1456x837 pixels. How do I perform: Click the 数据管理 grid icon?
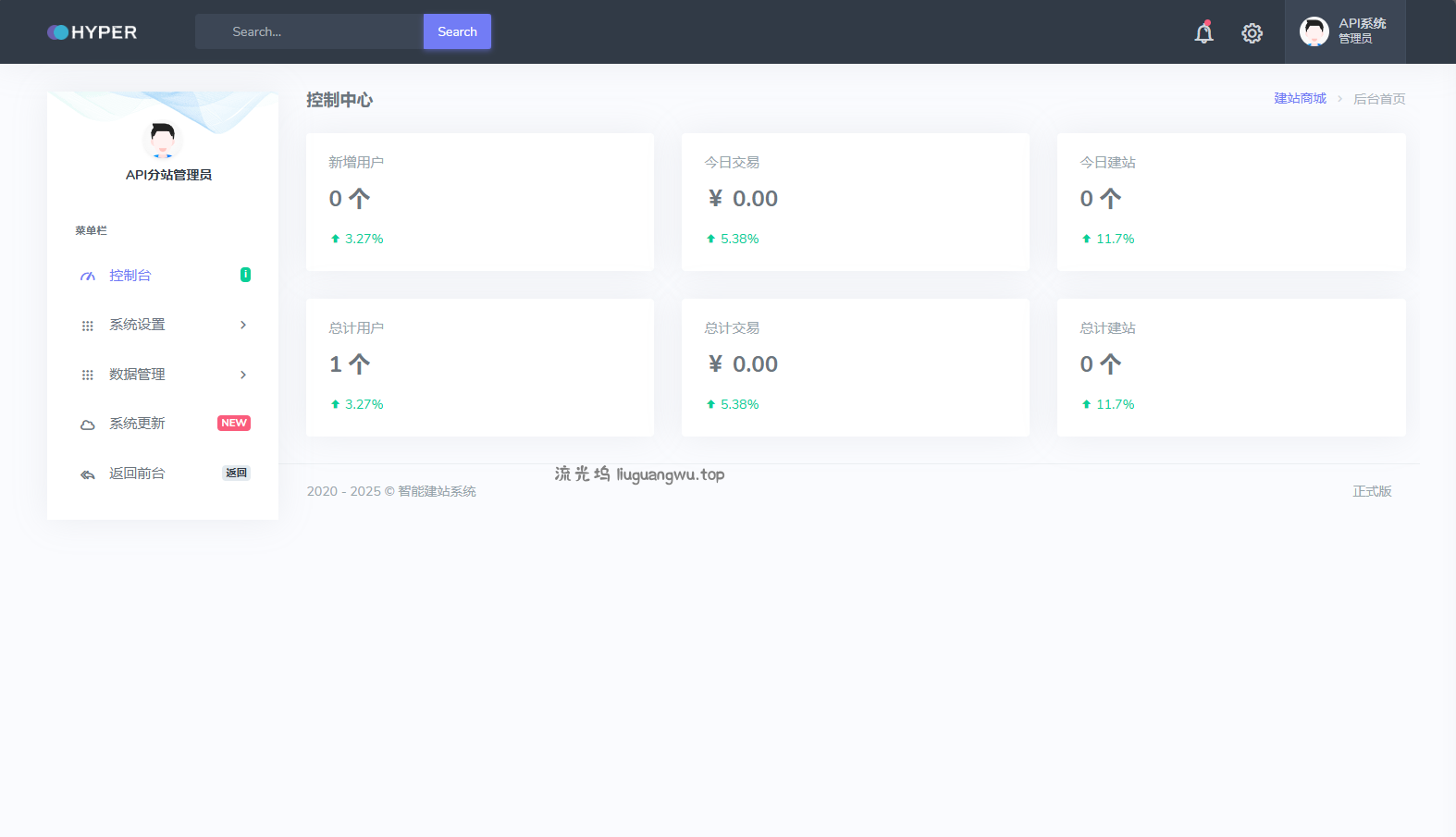(x=88, y=375)
